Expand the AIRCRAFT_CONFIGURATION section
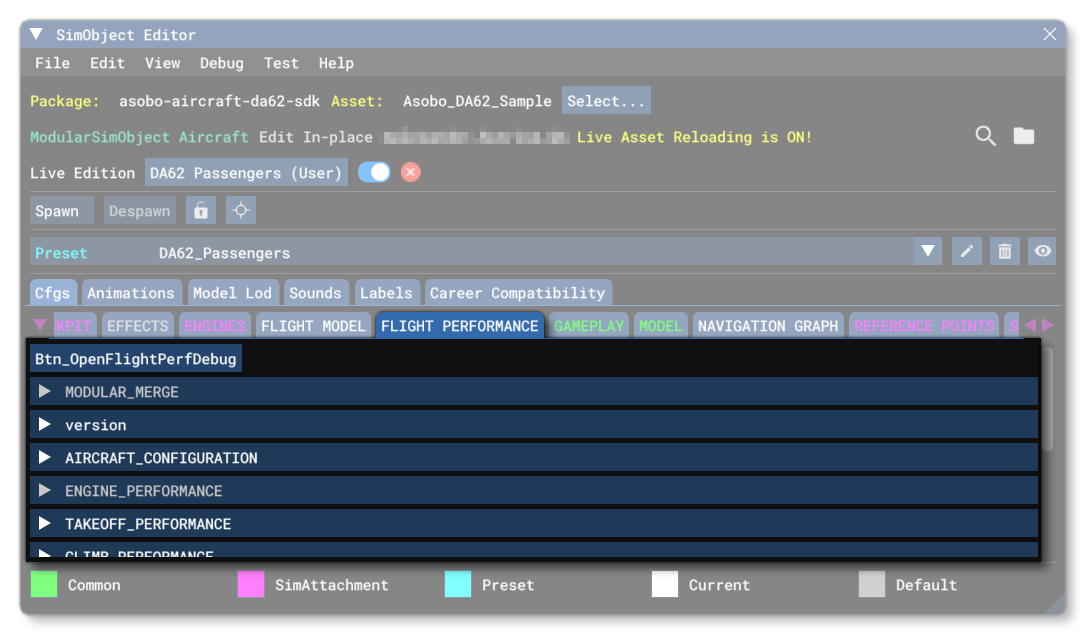 pyautogui.click(x=533, y=458)
